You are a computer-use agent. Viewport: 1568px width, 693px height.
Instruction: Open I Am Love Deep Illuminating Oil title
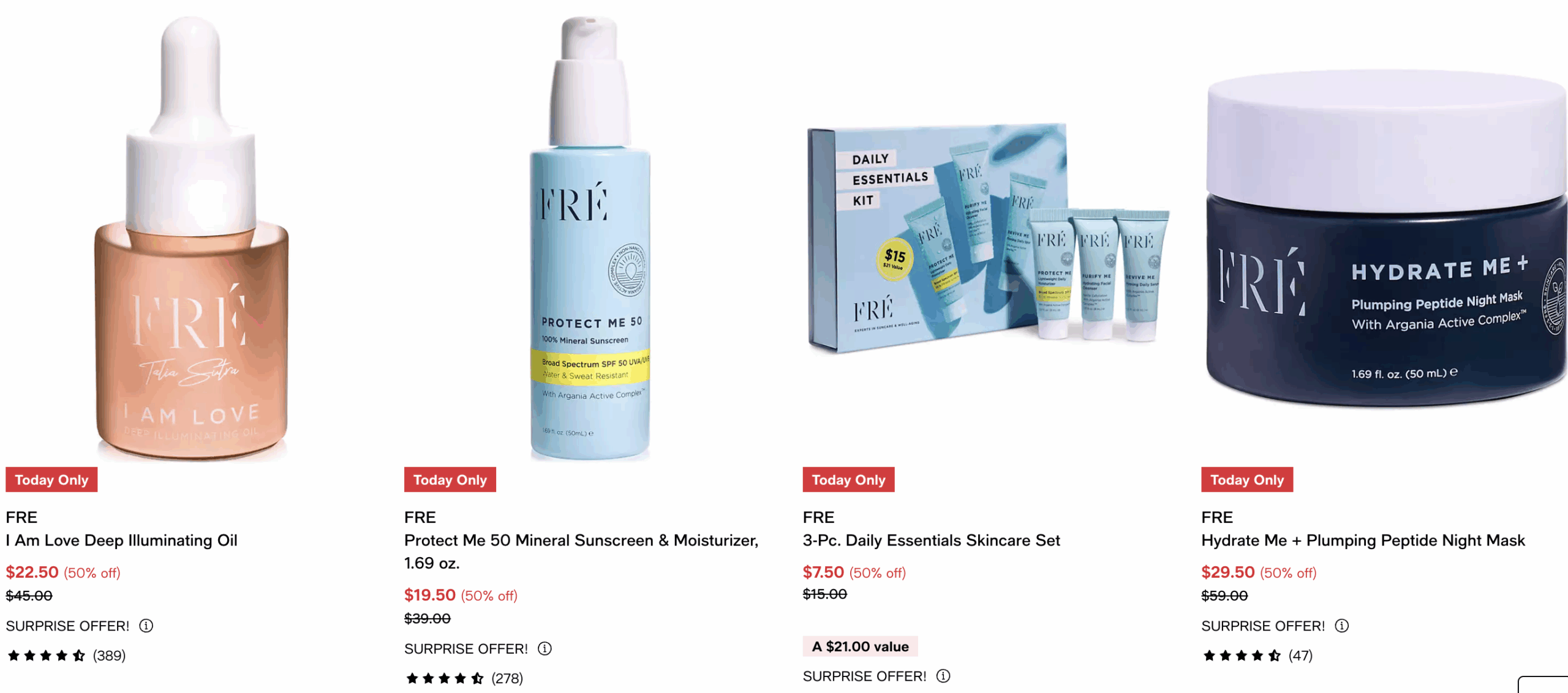click(121, 541)
